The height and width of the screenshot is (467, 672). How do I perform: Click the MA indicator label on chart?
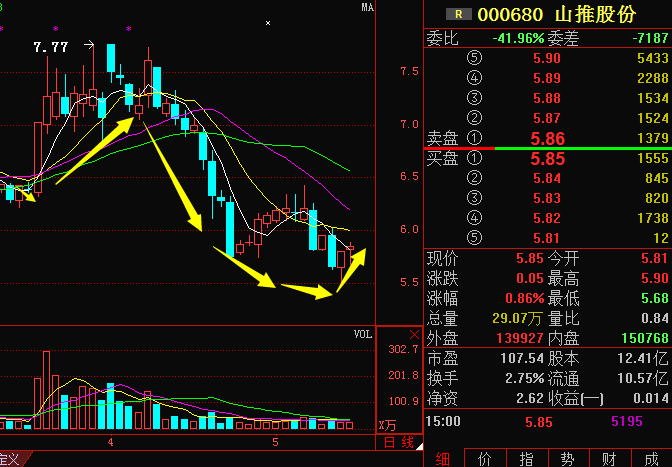click(367, 9)
